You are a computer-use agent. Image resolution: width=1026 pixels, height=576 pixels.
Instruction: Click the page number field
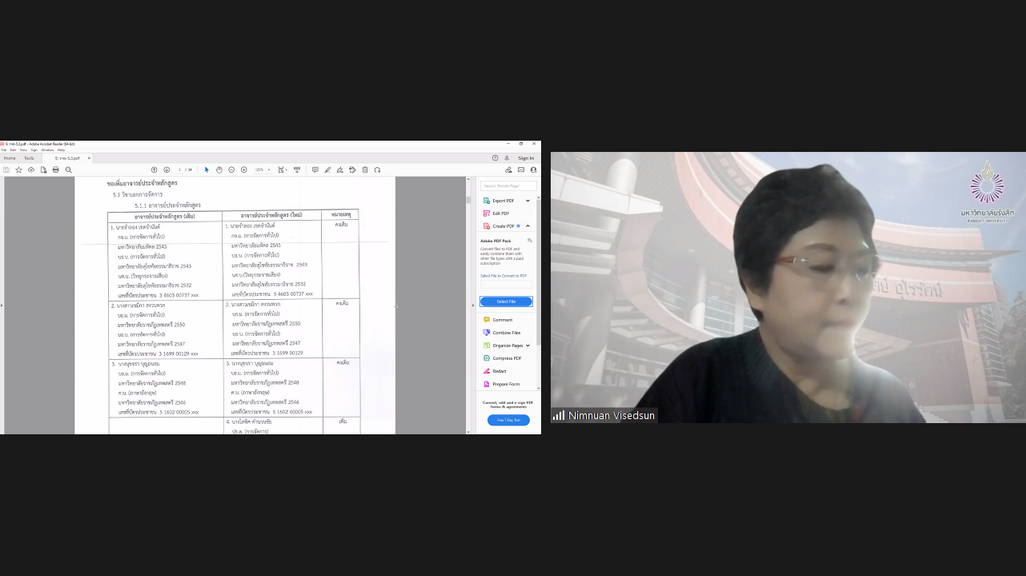[179, 170]
